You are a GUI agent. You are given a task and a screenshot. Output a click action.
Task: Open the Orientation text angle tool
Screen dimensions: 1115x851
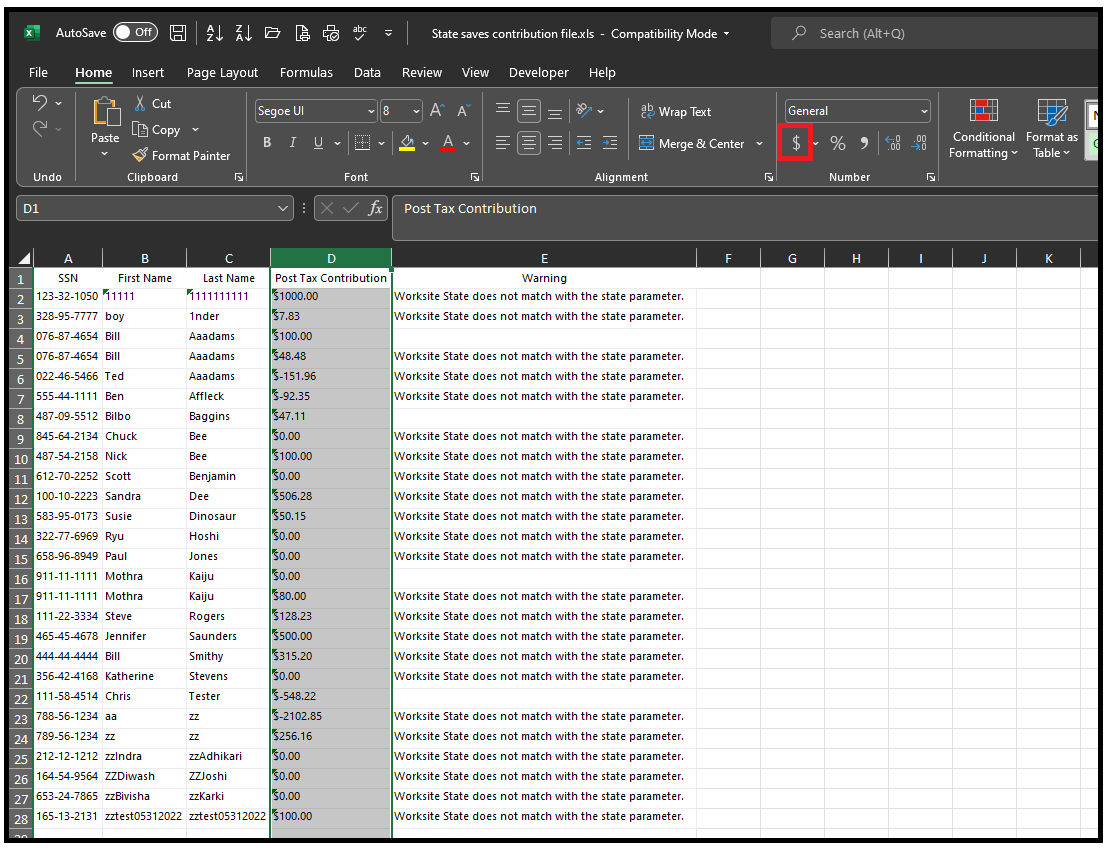pos(585,110)
